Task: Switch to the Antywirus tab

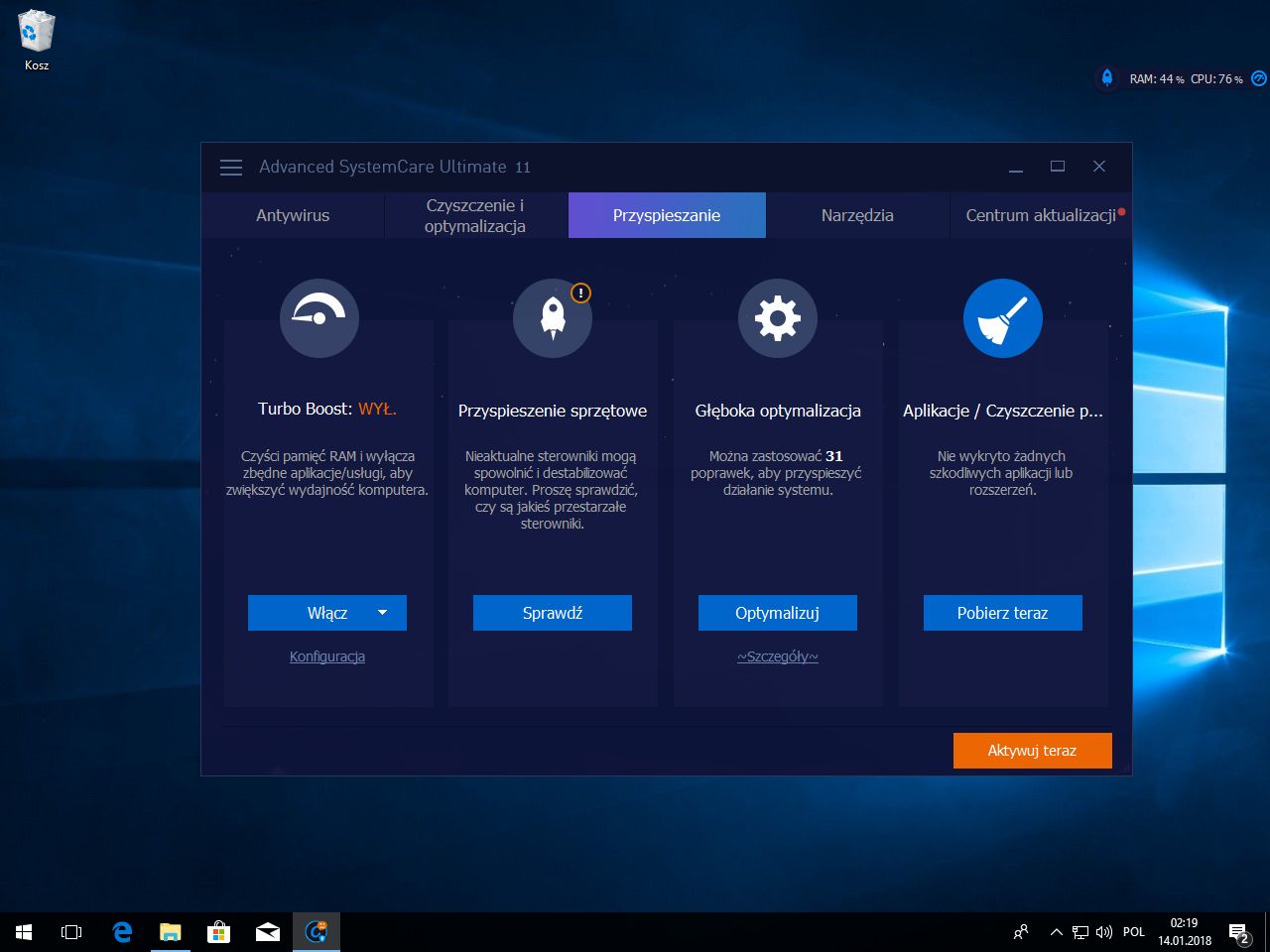Action: tap(293, 215)
